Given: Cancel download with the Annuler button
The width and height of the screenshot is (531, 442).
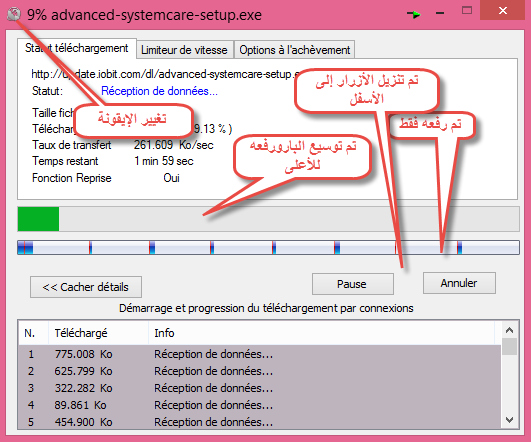Looking at the screenshot, I should click(x=459, y=283).
